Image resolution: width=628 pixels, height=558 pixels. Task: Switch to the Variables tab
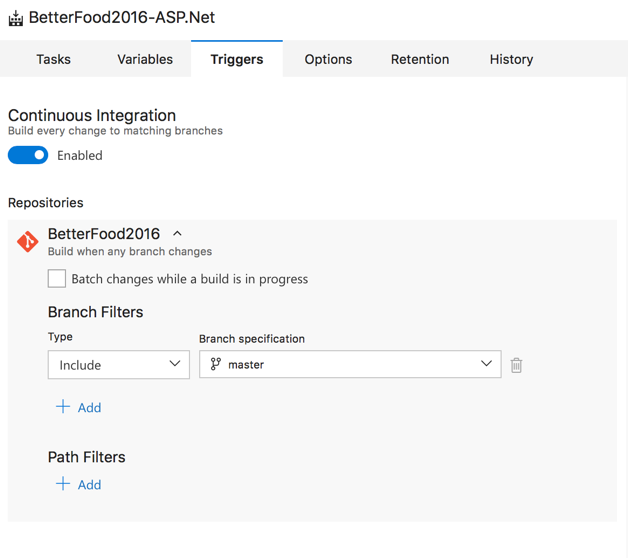pos(145,59)
